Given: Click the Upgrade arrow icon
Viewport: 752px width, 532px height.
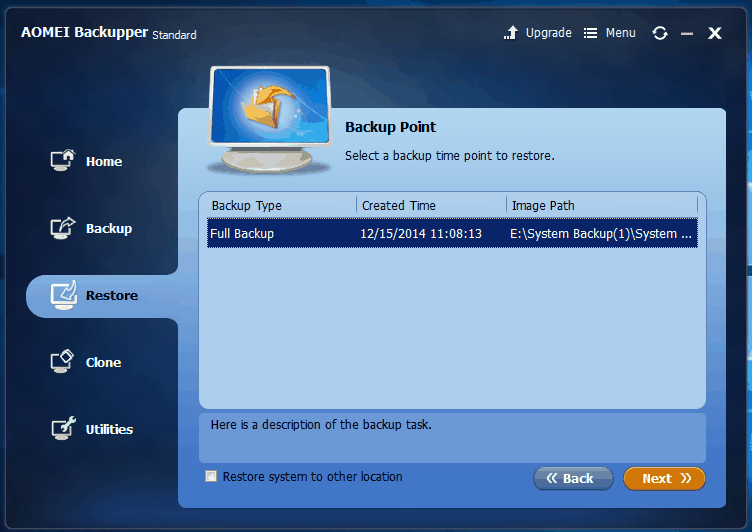Looking at the screenshot, I should click(511, 33).
